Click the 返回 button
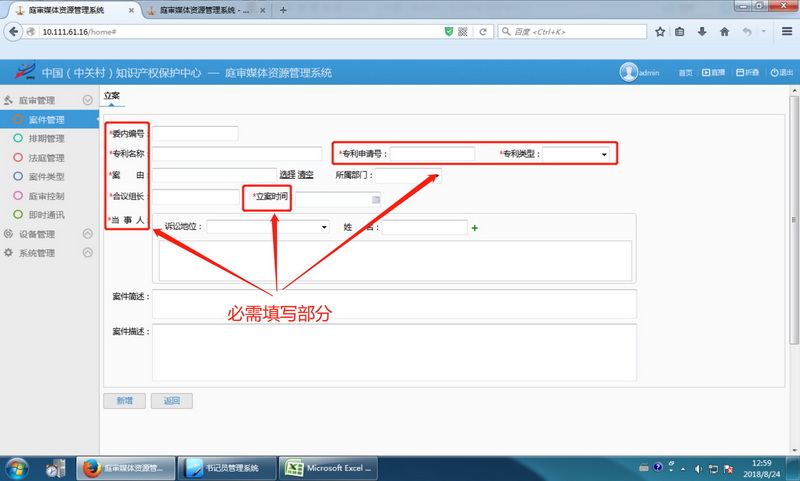This screenshot has width=800, height=481. pyautogui.click(x=171, y=401)
